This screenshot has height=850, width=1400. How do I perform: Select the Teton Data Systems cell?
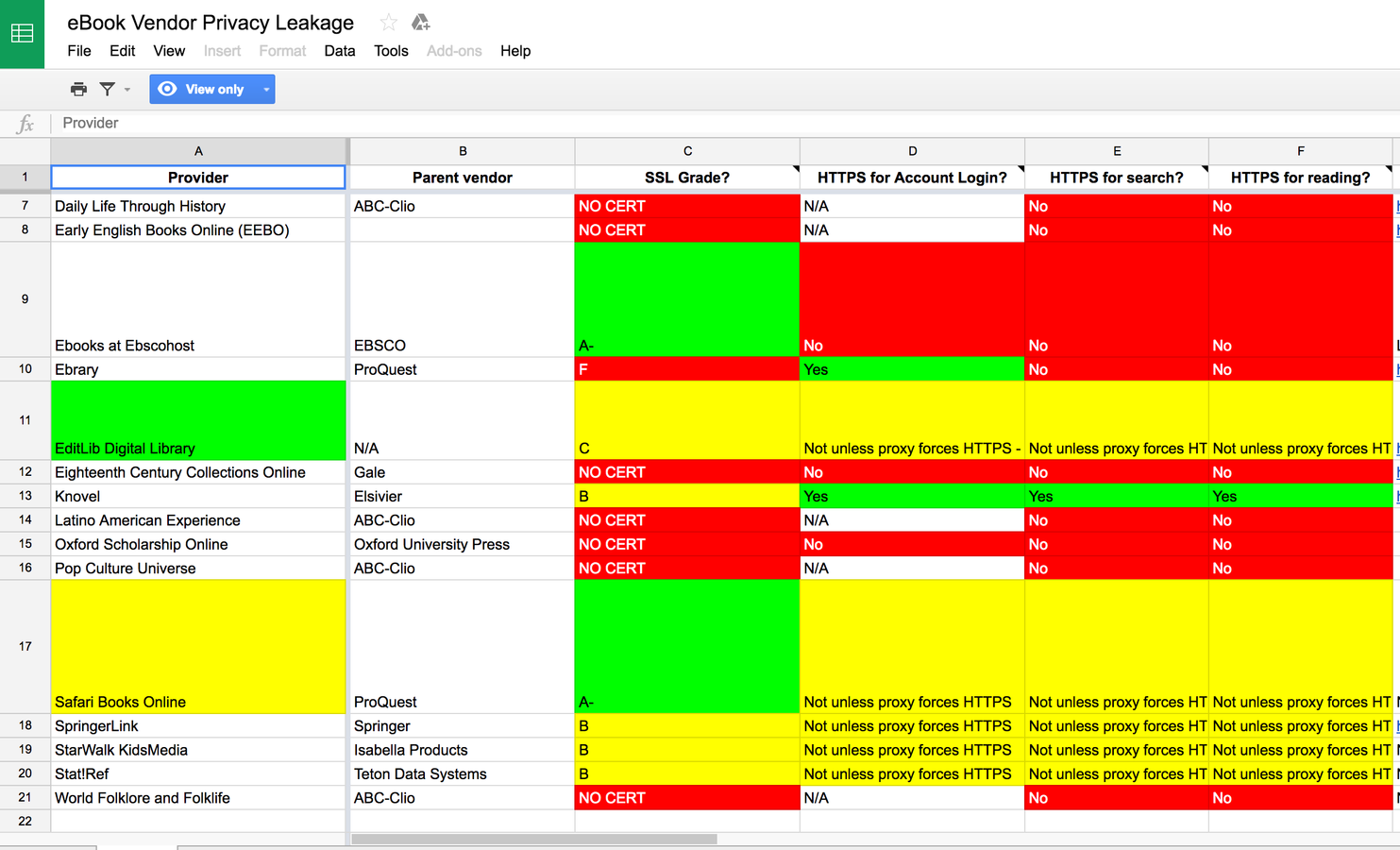463,774
